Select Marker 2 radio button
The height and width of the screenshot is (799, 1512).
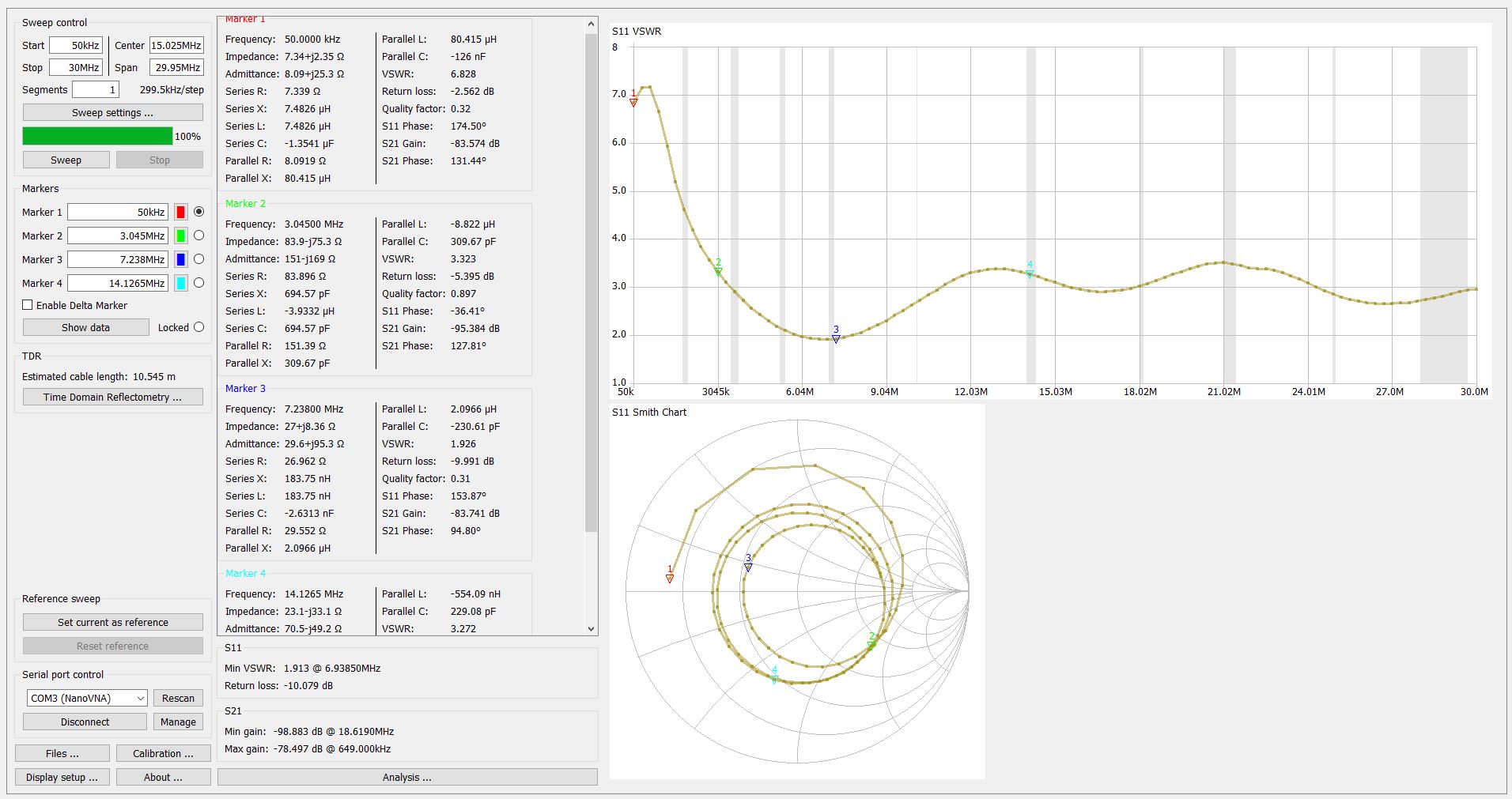click(198, 236)
